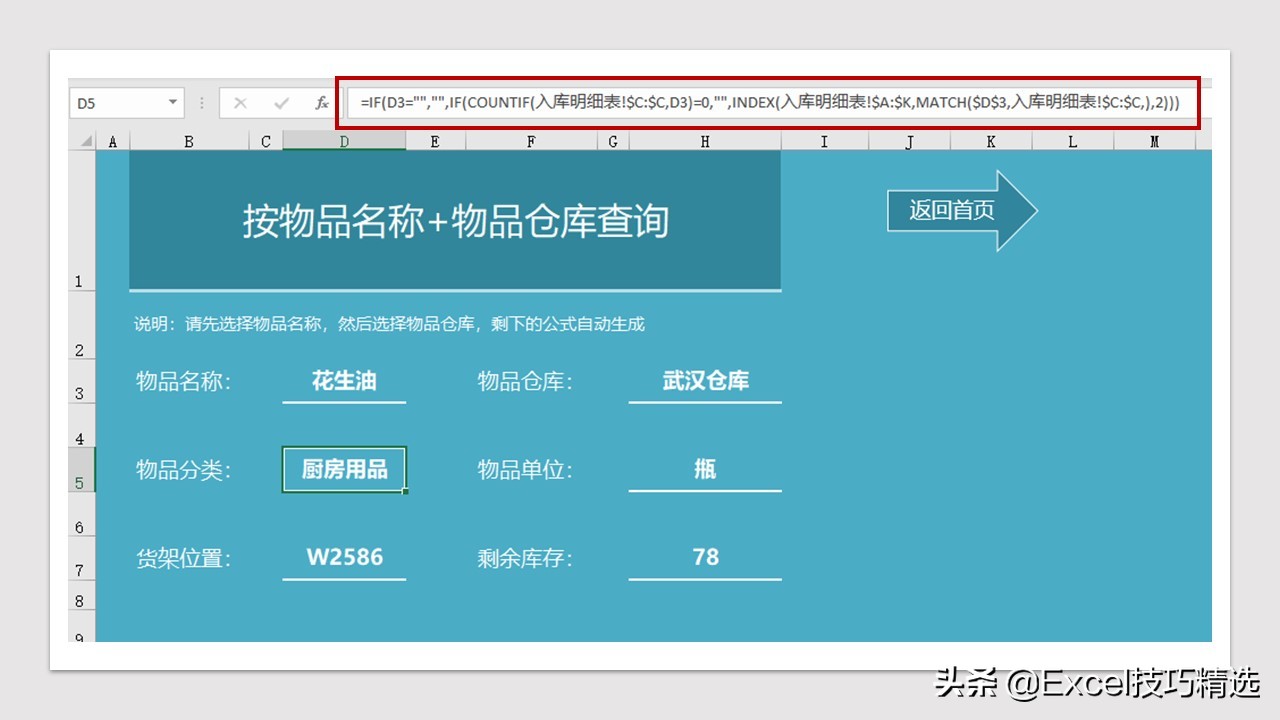Open the 物品名称 dropdown by selecting 花生油 cell
Viewport: 1280px width, 720px height.
click(x=344, y=381)
